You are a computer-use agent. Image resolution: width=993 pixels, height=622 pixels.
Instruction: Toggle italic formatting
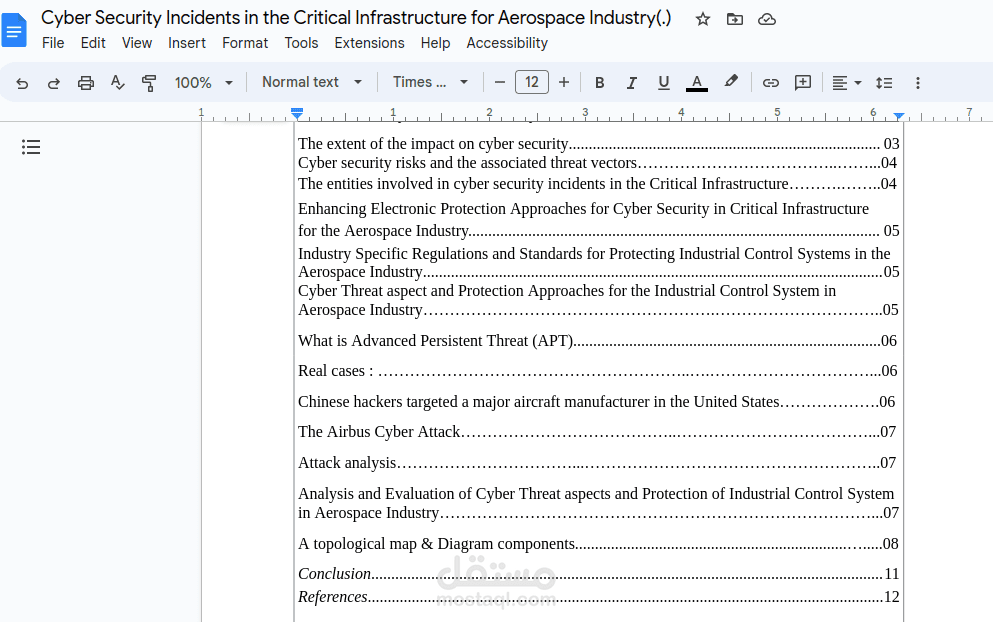[x=631, y=83]
